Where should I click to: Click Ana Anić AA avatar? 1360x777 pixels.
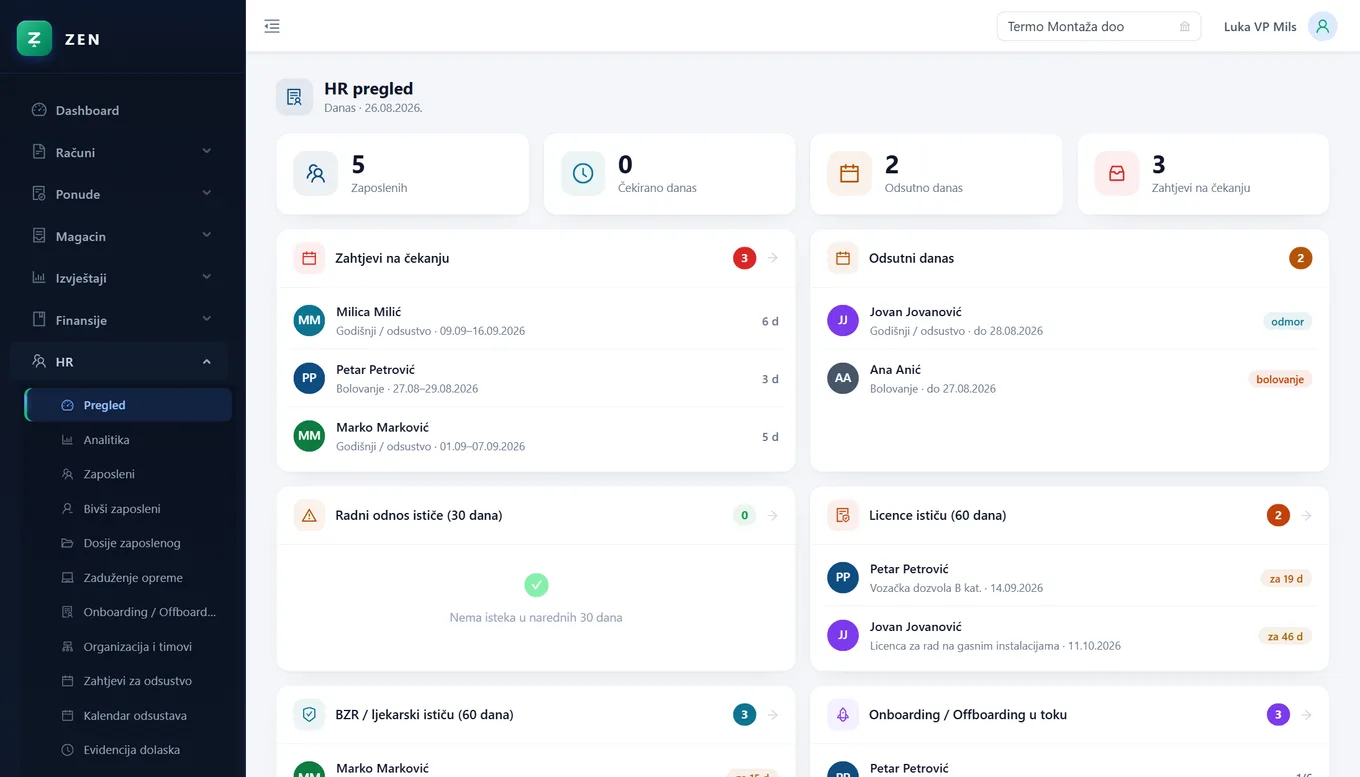(843, 378)
